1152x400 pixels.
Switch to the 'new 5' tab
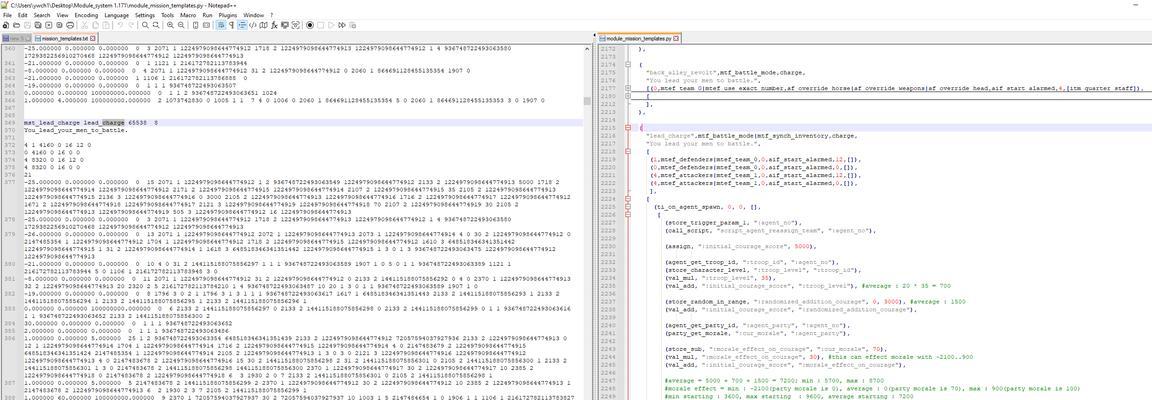click(x=16, y=38)
